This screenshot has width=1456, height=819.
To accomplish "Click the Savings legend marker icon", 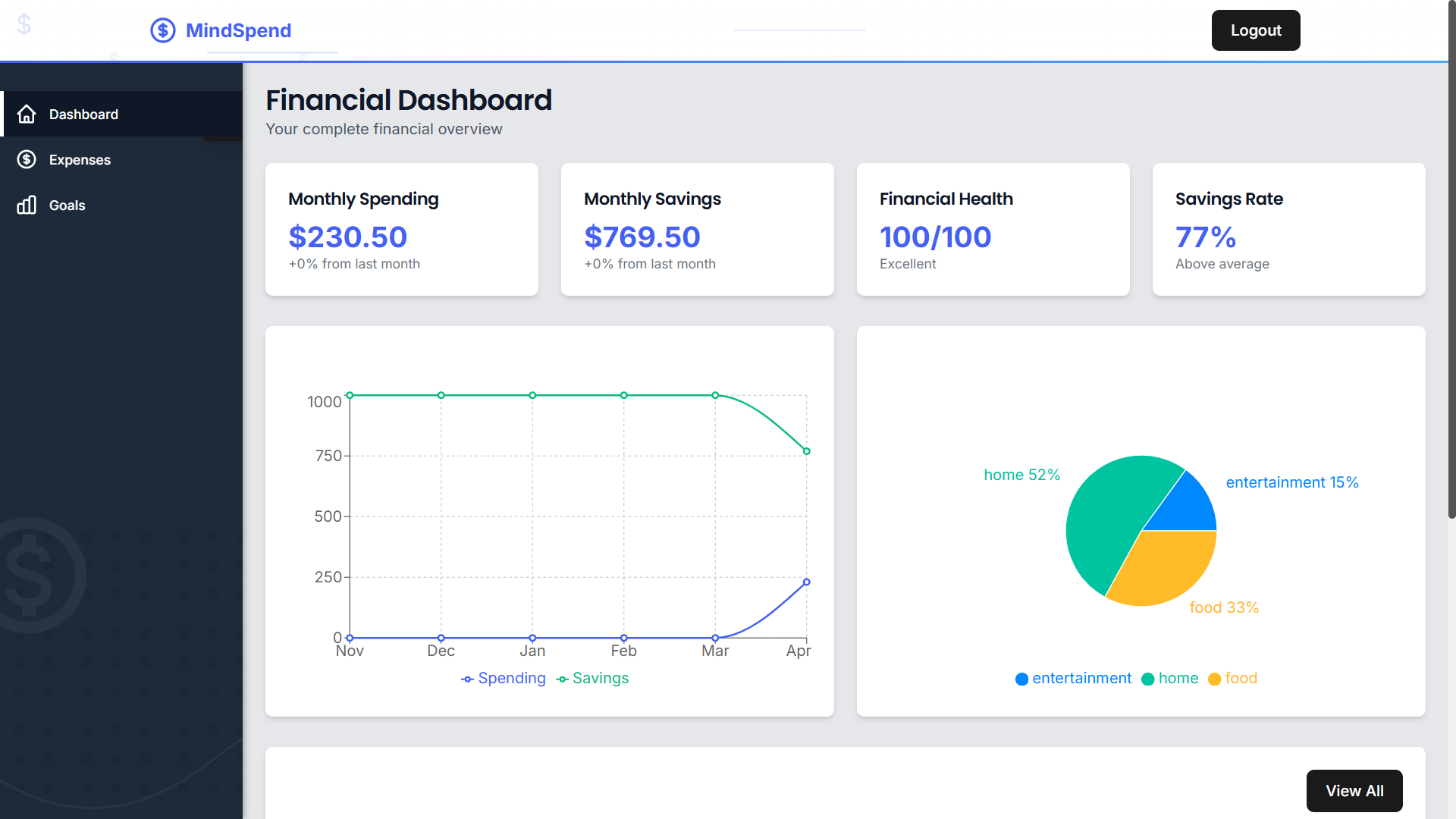I will point(562,679).
